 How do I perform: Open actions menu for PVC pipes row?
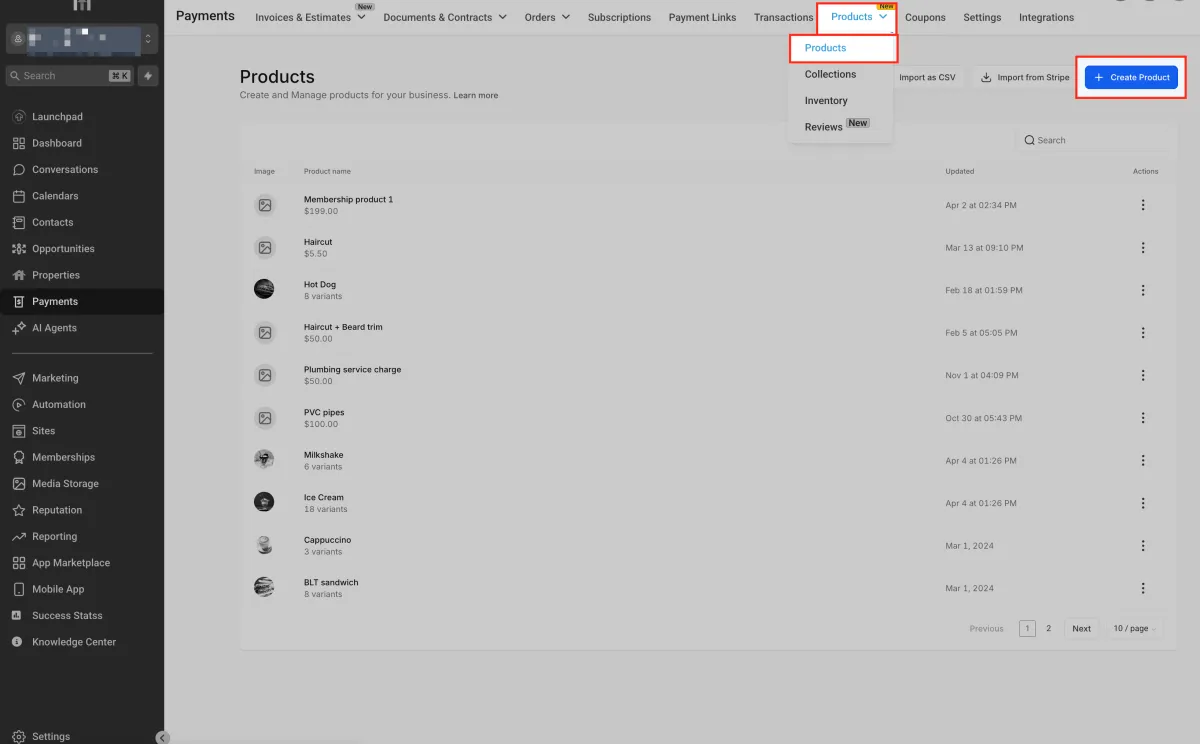point(1143,418)
